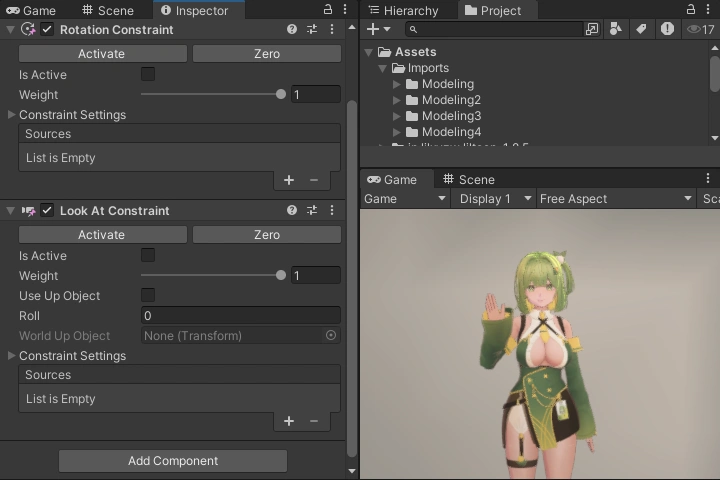
Task: Remove source from Look At Constraint list
Action: coord(314,421)
